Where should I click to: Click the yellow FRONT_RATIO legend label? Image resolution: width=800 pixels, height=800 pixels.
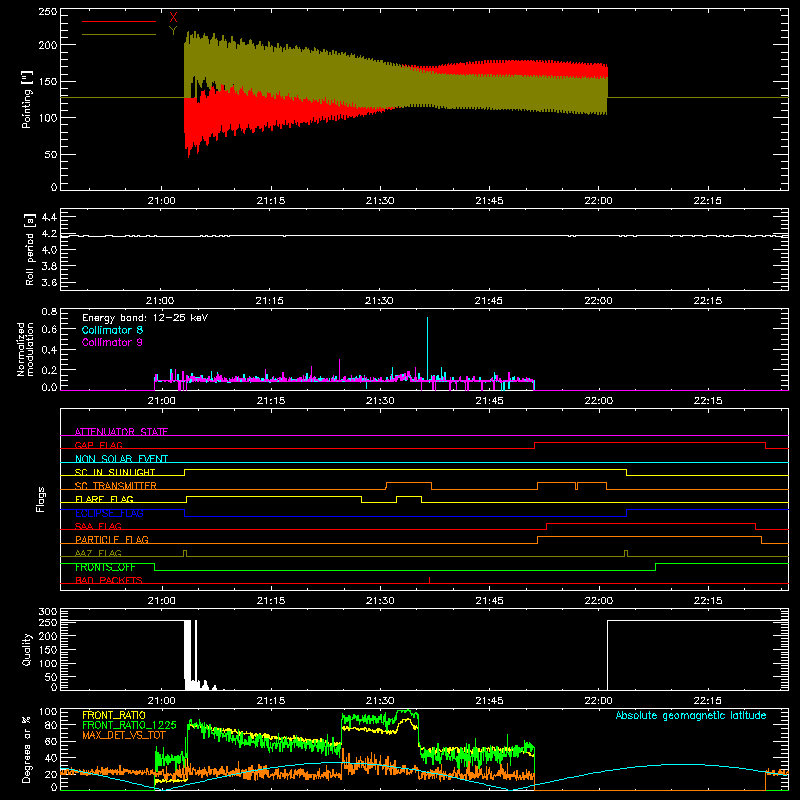pos(114,715)
